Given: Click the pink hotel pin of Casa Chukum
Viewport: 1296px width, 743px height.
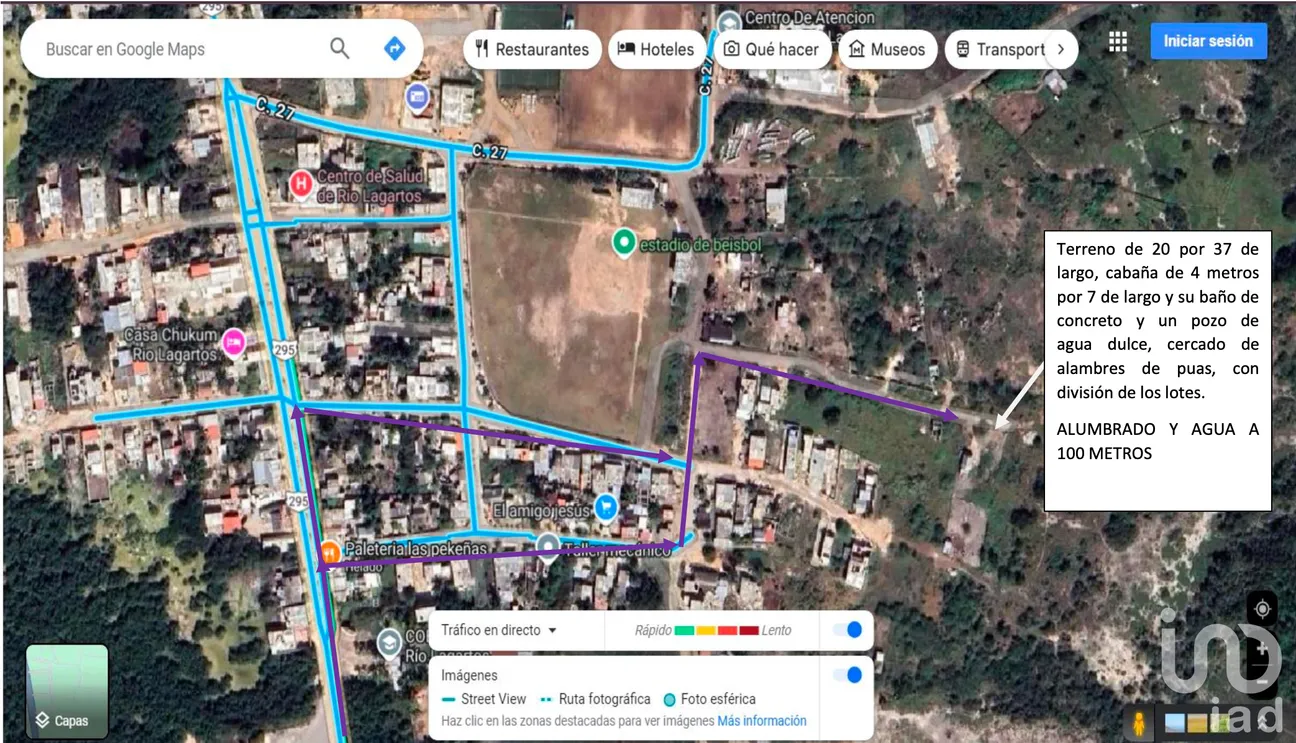Looking at the screenshot, I should point(234,342).
